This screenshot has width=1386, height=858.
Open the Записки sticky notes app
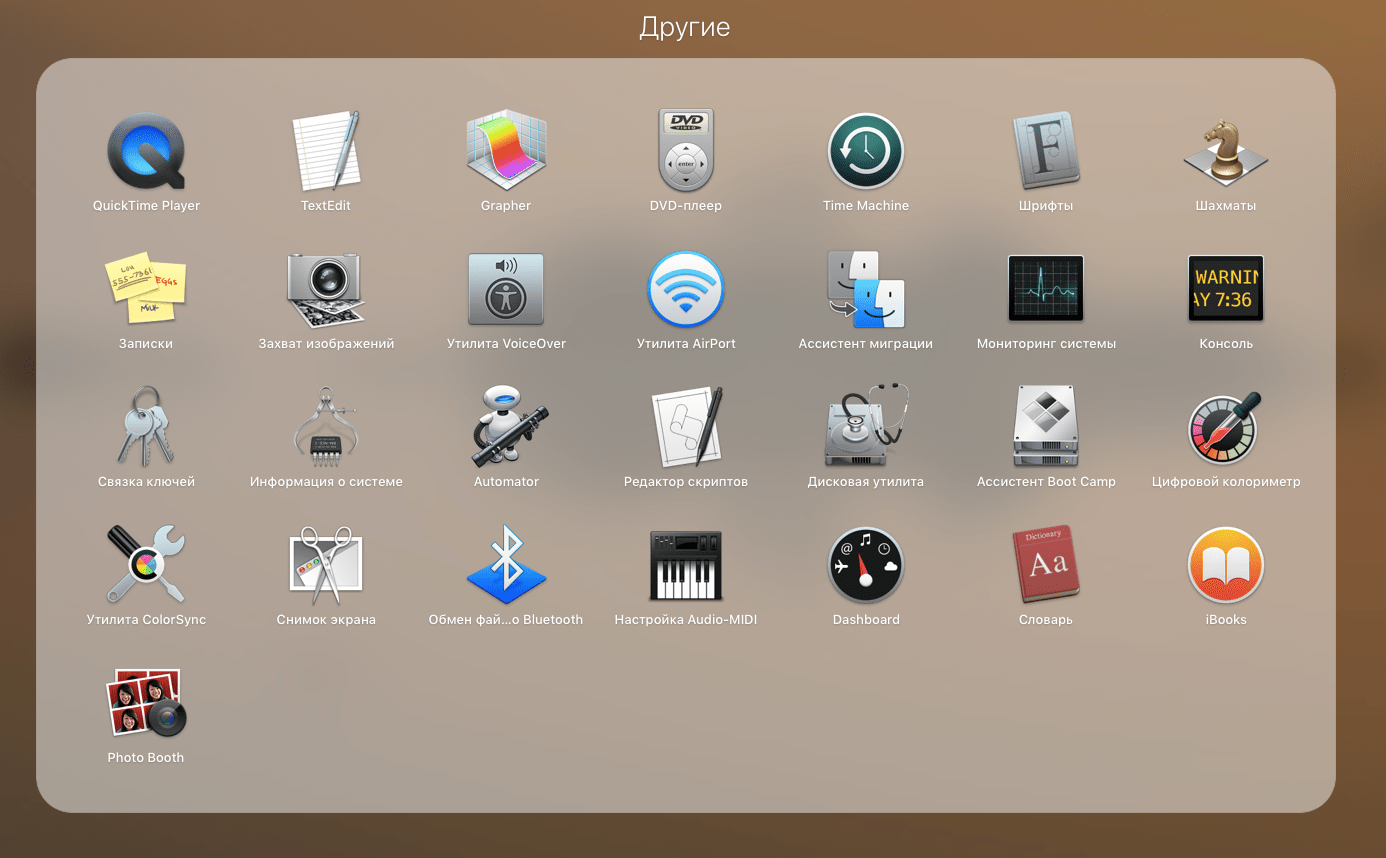pyautogui.click(x=146, y=289)
